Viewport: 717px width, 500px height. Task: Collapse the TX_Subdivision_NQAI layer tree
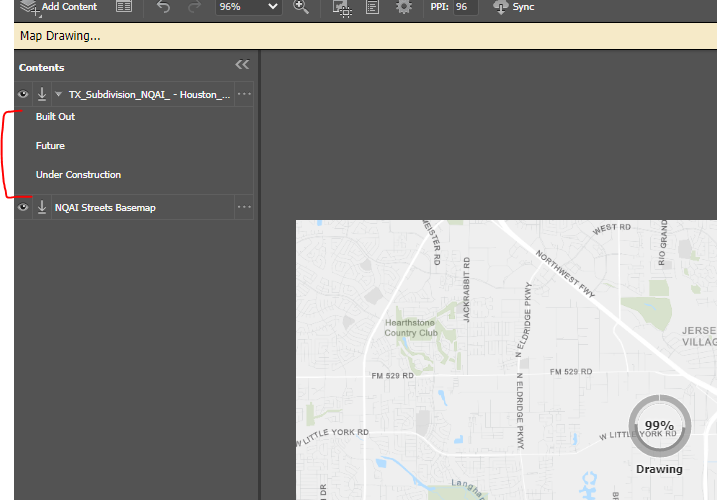(59, 94)
